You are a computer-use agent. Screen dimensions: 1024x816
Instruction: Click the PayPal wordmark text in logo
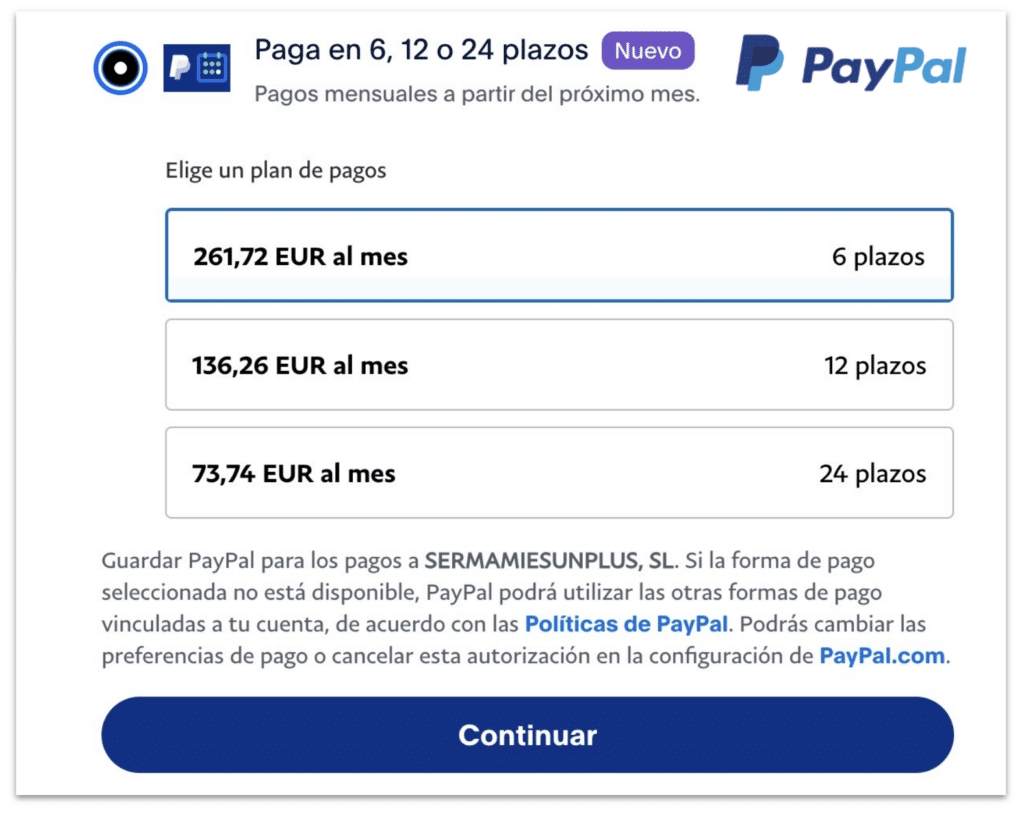tap(883, 67)
